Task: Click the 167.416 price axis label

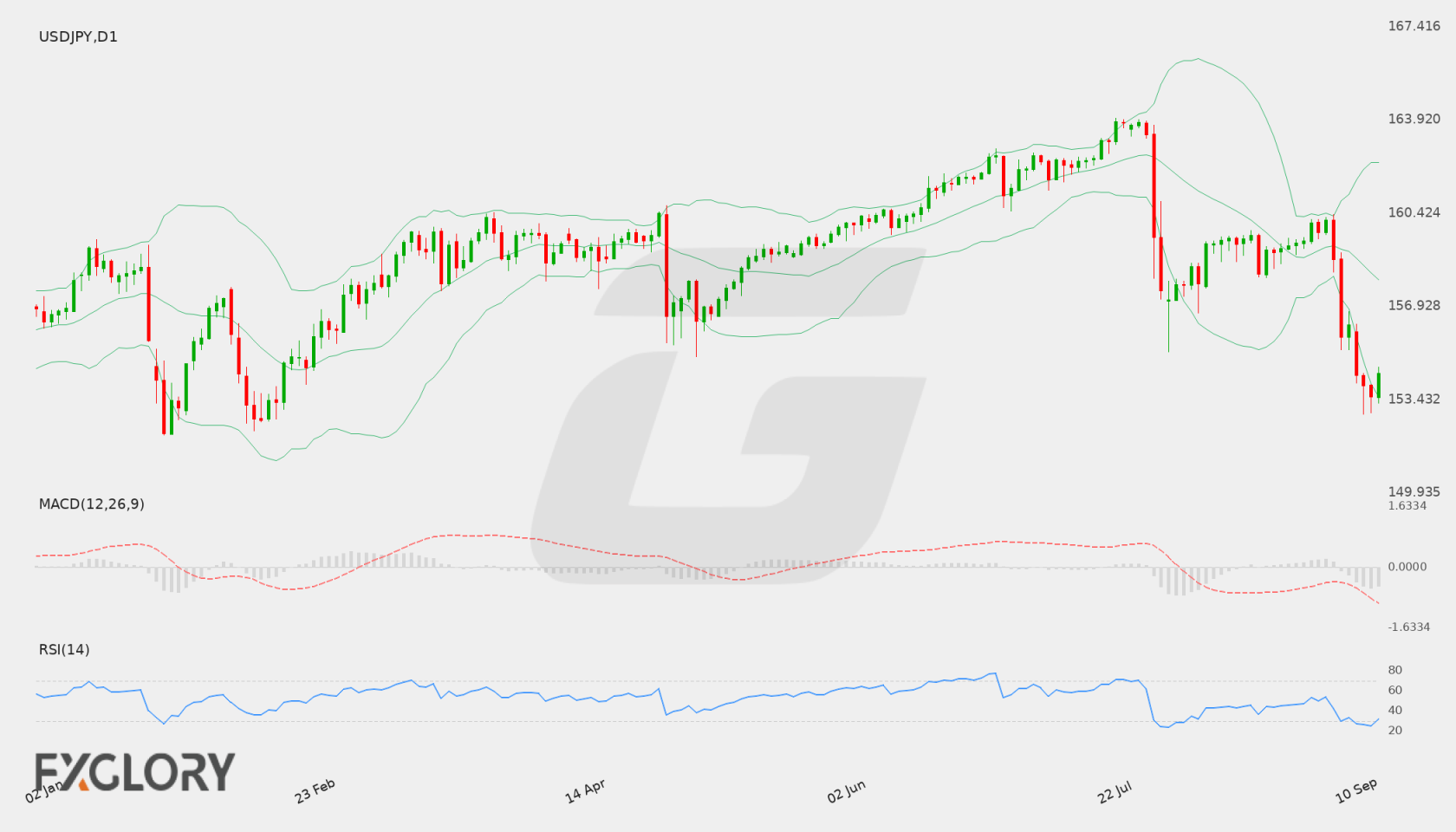Action: click(x=1414, y=26)
